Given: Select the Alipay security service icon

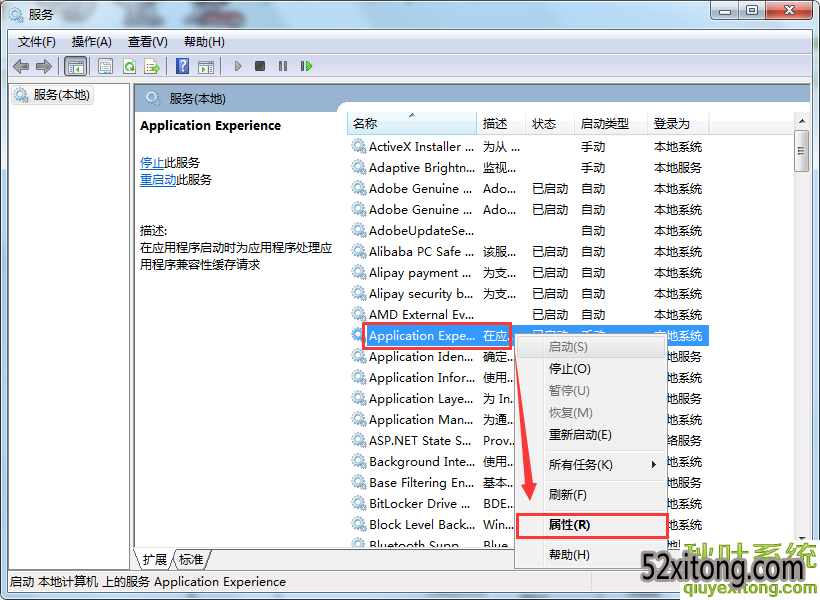Looking at the screenshot, I should 359,293.
